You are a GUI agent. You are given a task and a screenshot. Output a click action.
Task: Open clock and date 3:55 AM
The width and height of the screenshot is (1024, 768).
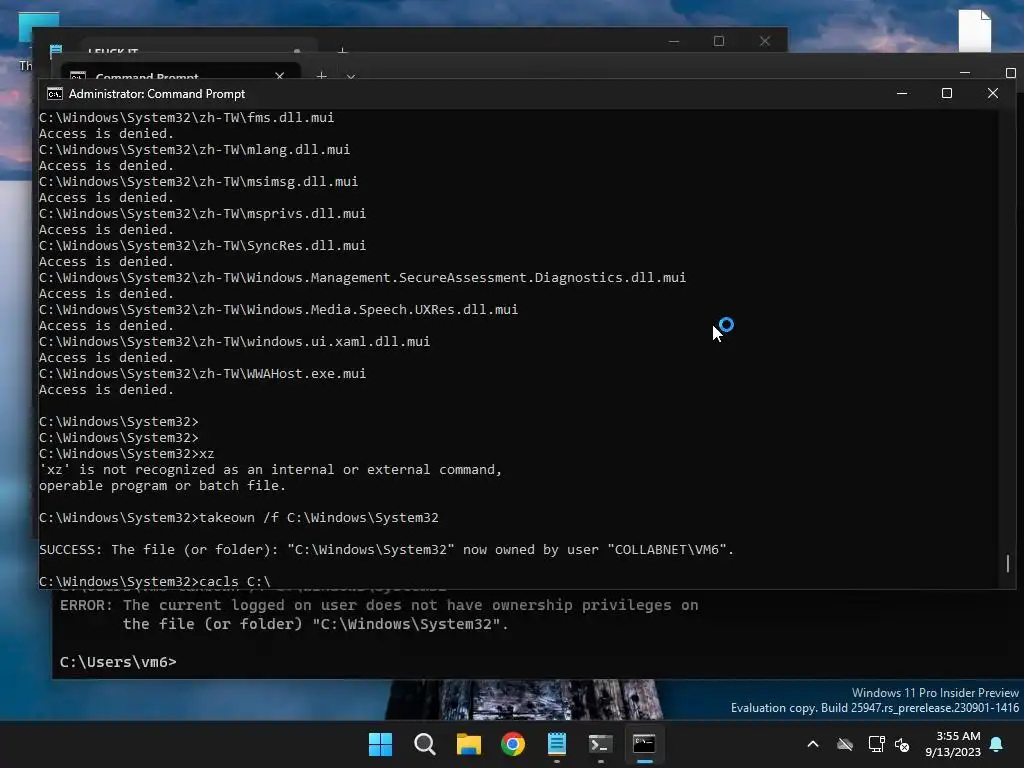[953, 744]
